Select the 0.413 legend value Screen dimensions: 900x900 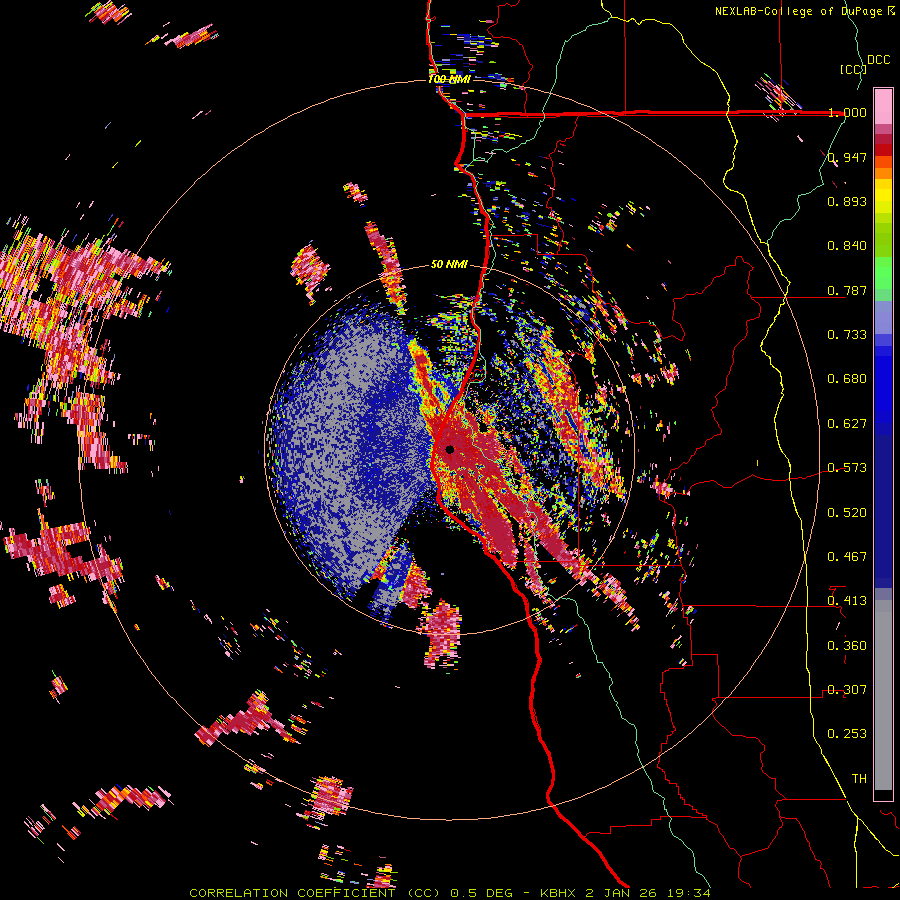847,601
